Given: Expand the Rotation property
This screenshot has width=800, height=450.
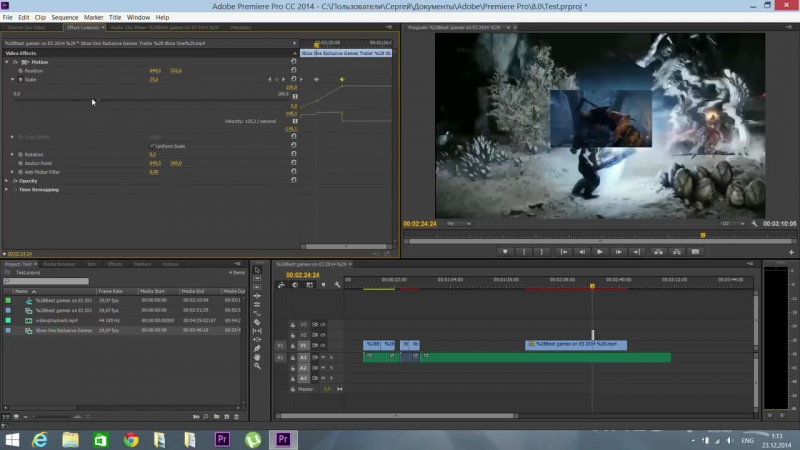Looking at the screenshot, I should tap(13, 155).
